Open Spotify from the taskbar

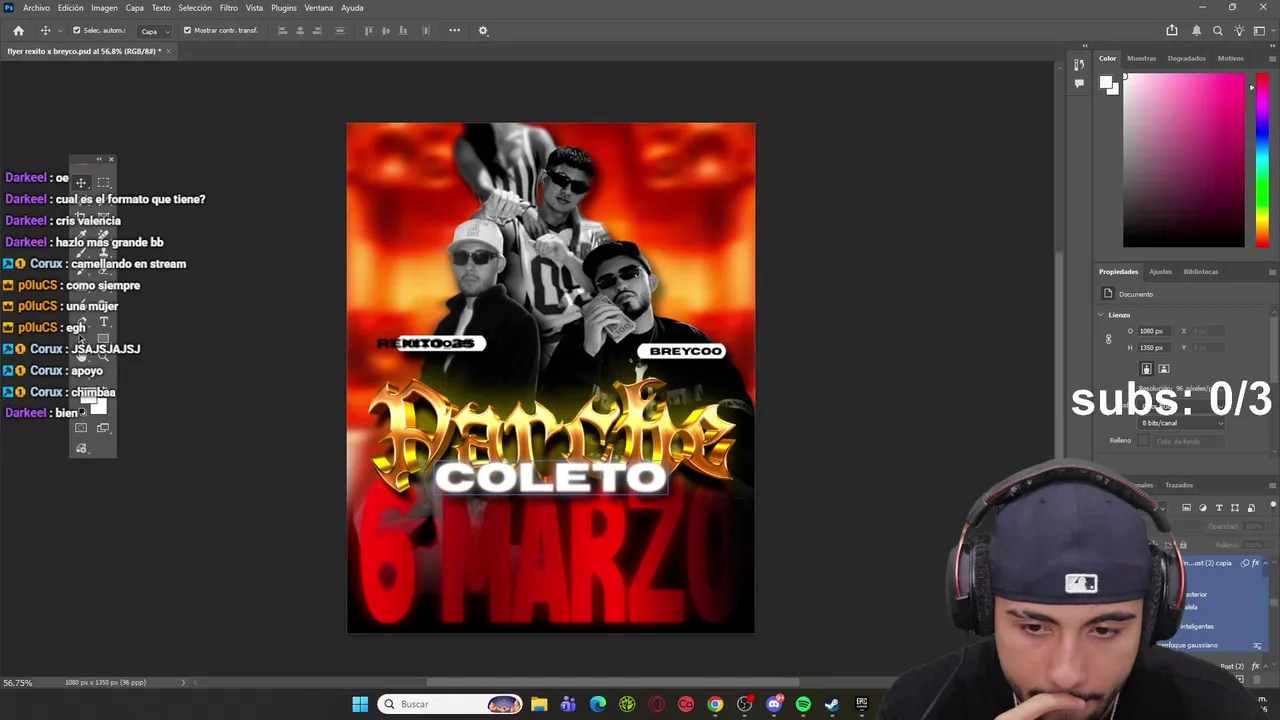pos(803,704)
